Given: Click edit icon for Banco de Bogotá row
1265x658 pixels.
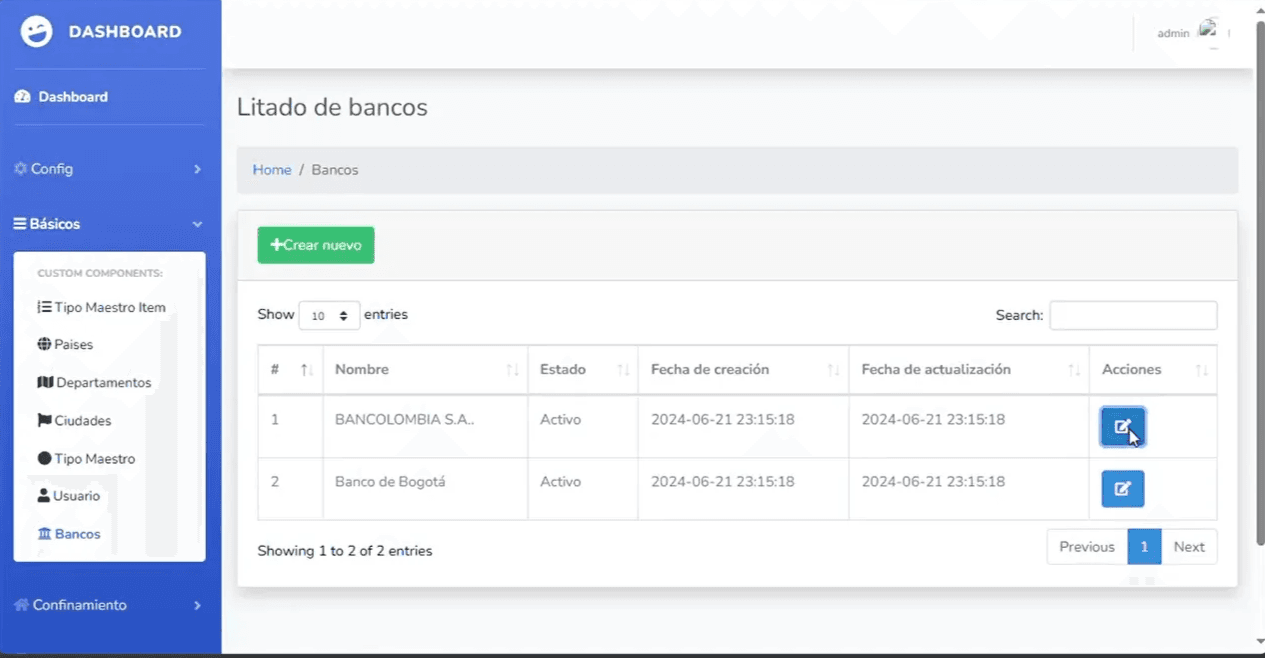Looking at the screenshot, I should pyautogui.click(x=1122, y=489).
